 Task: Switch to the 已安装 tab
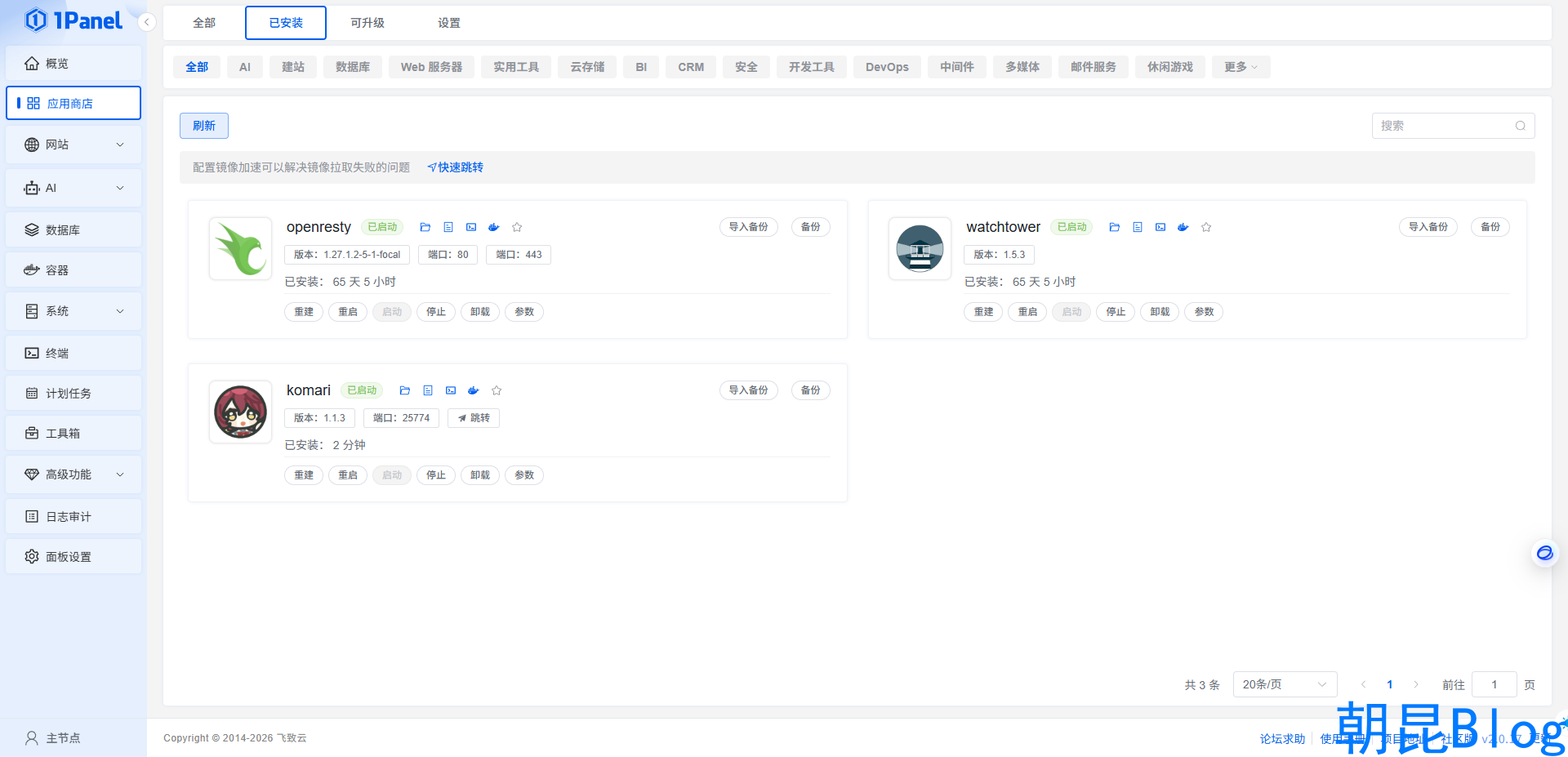[x=286, y=23]
